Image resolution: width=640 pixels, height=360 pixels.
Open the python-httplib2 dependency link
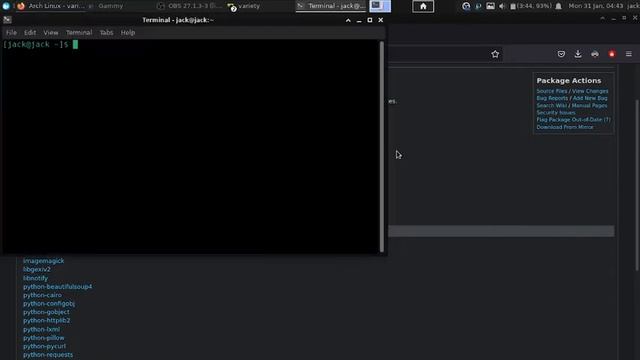click(x=47, y=320)
